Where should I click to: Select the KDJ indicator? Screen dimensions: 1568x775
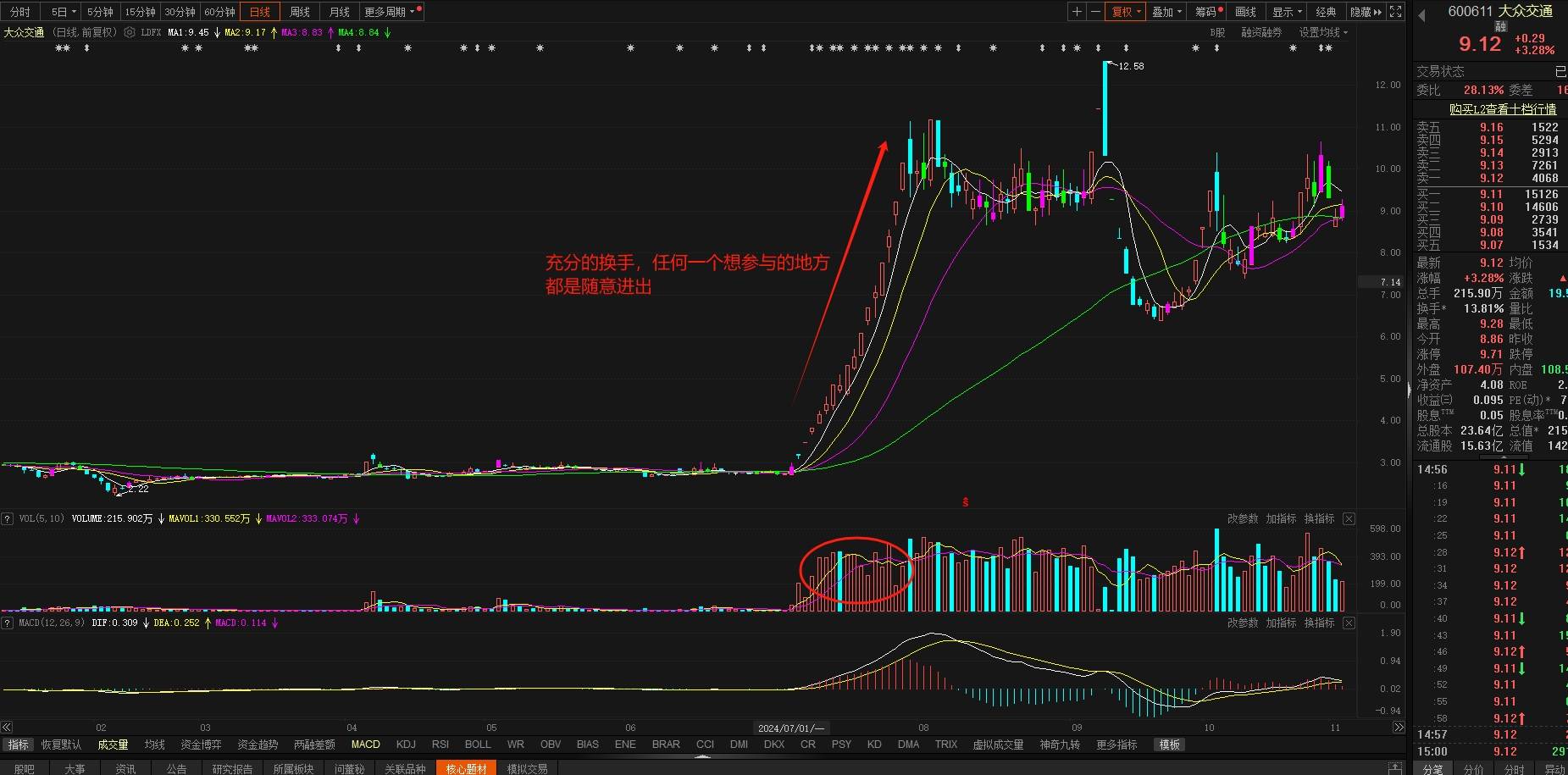pyautogui.click(x=406, y=745)
